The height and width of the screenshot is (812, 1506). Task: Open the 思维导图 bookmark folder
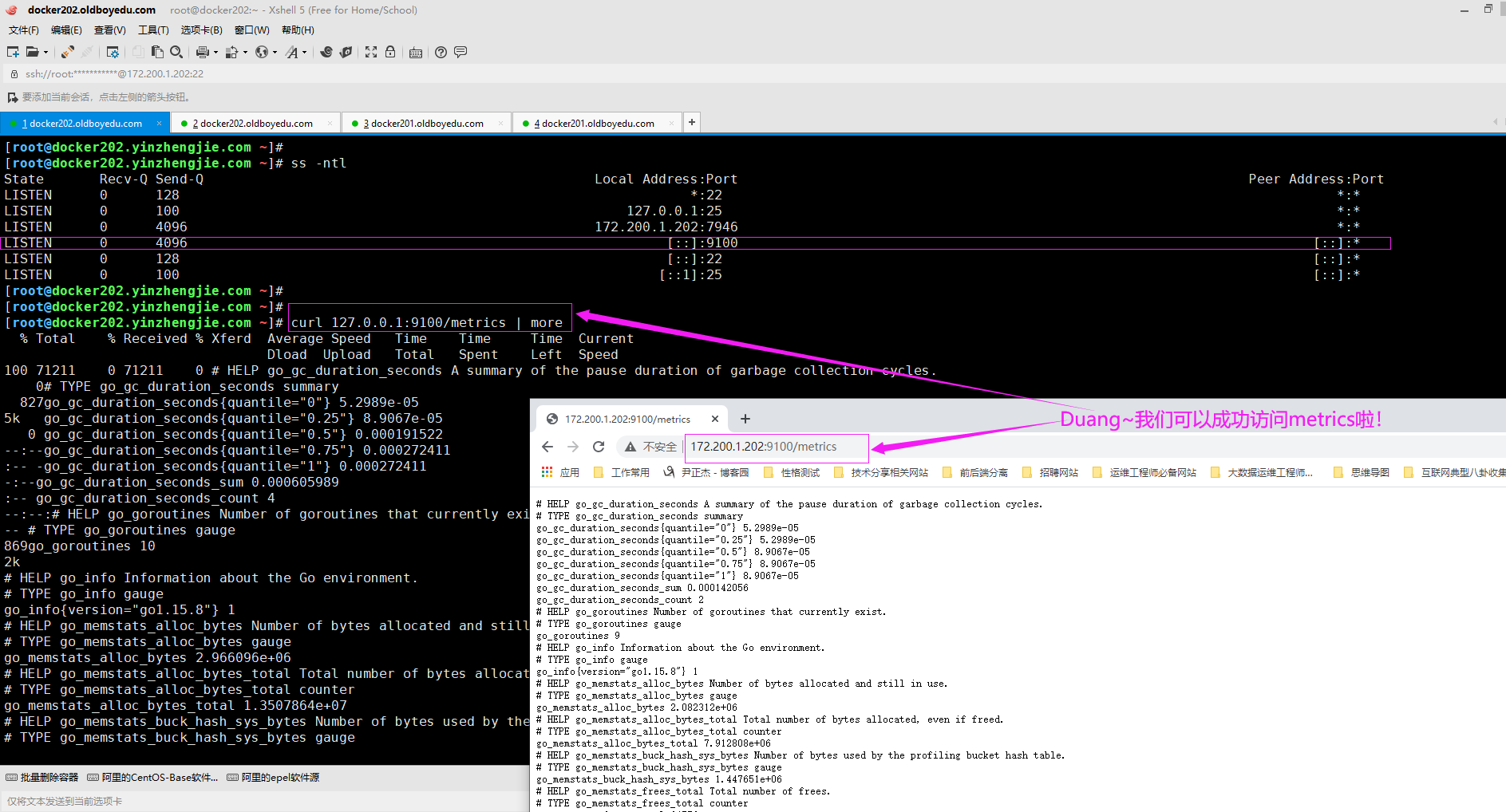[x=1362, y=473]
